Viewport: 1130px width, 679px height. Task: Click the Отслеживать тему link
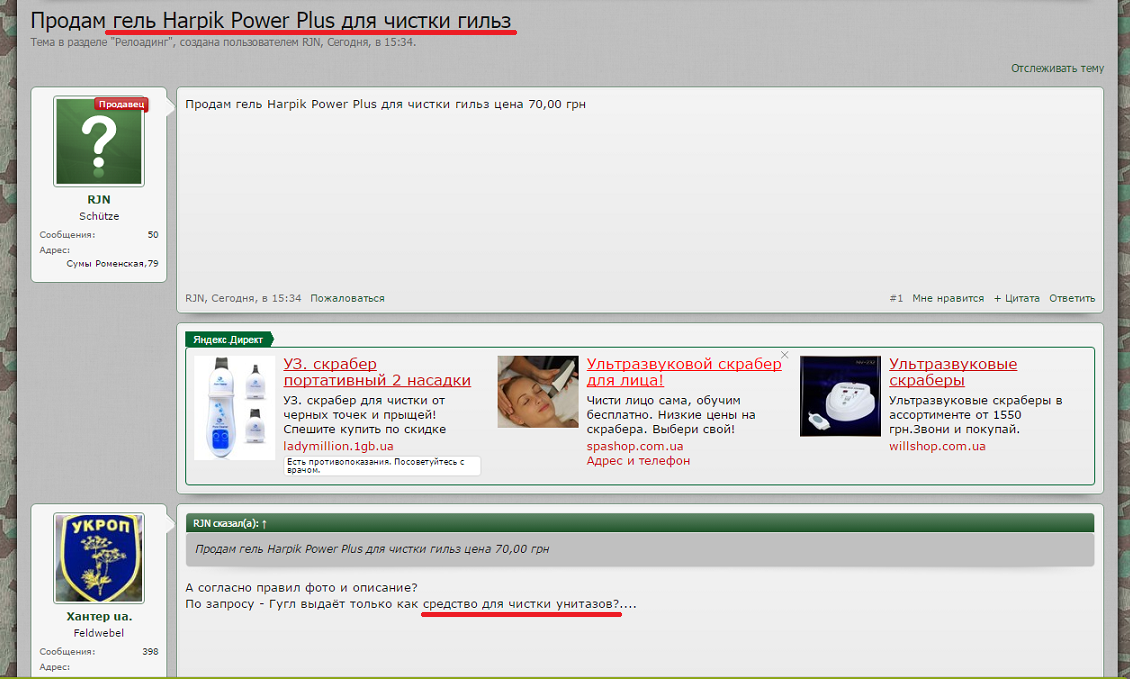tap(1057, 68)
